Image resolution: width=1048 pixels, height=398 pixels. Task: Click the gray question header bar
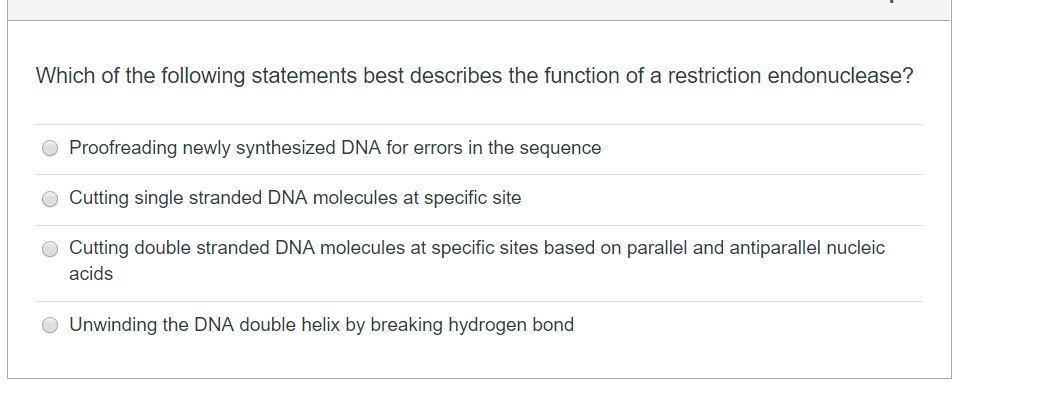pyautogui.click(x=479, y=9)
